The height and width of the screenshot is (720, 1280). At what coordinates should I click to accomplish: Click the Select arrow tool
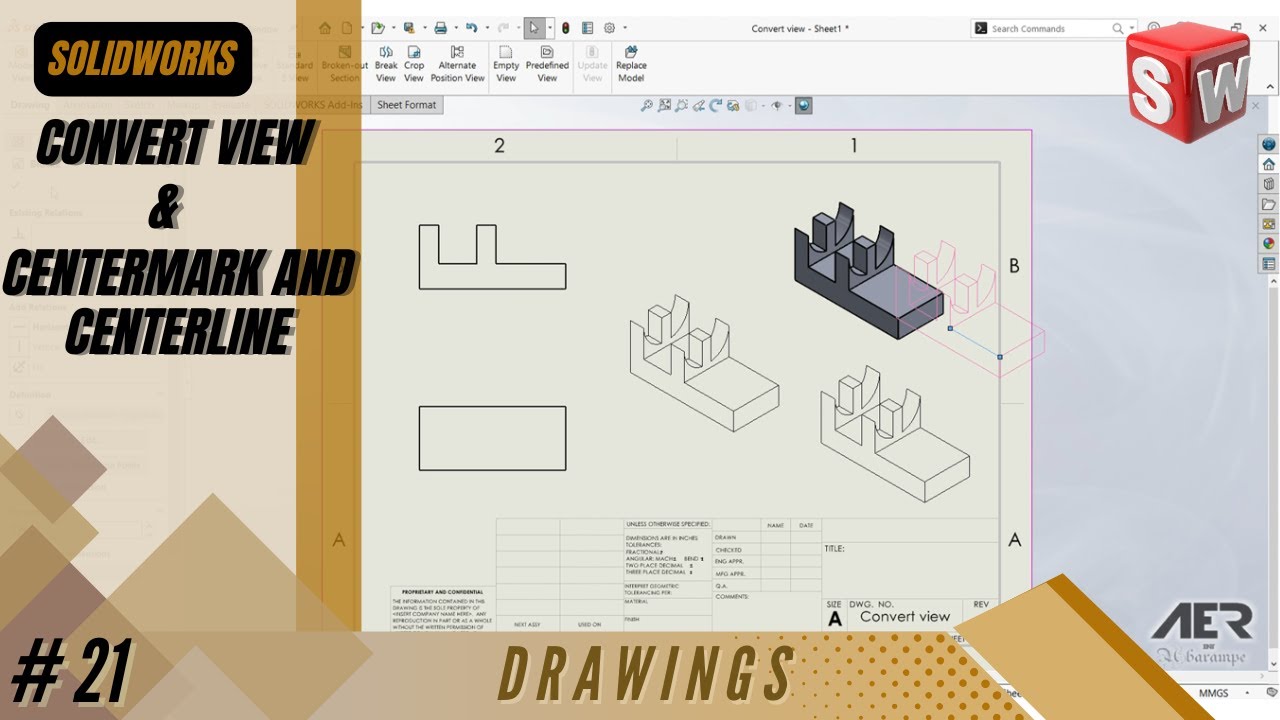tap(534, 28)
